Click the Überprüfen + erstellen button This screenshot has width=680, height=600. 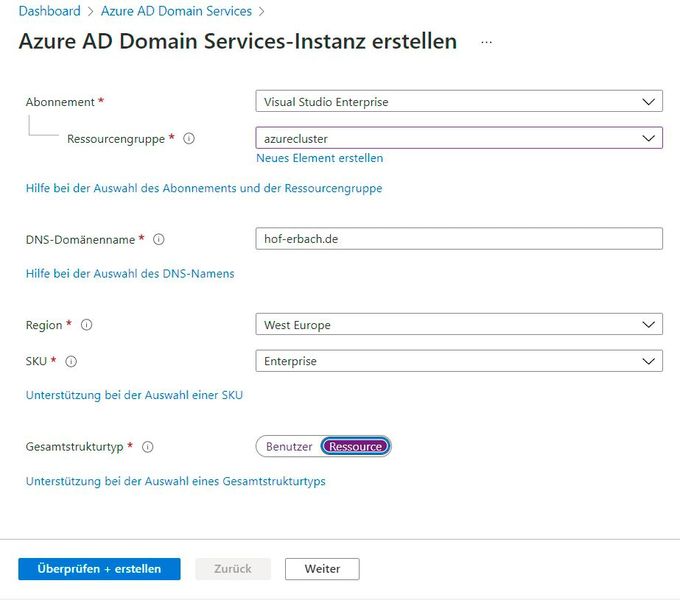click(x=99, y=569)
